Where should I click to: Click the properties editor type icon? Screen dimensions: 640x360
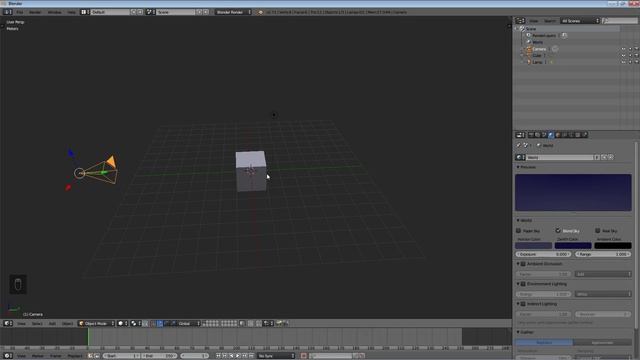point(520,135)
